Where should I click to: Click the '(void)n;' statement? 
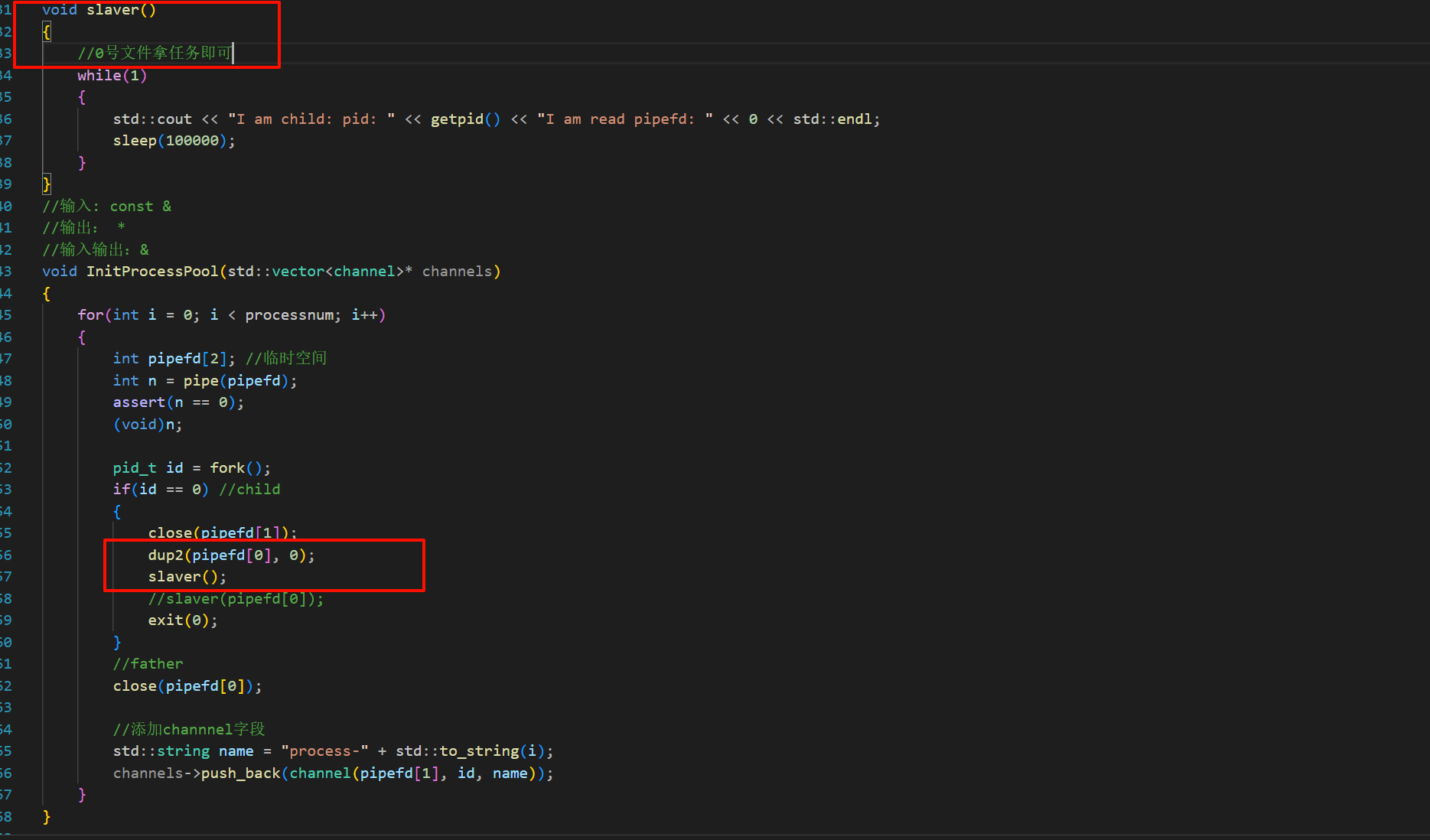148,424
